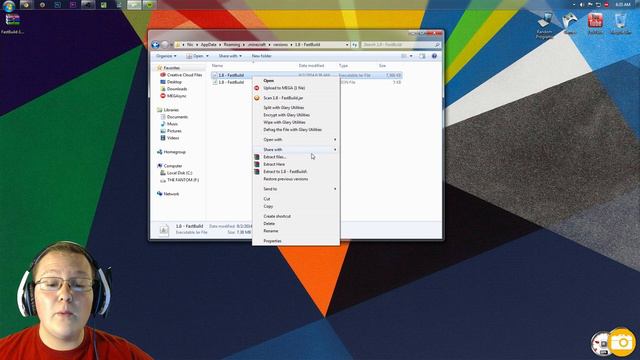640x360 pixels.
Task: Click the New folder toolbar button
Action: click(x=262, y=56)
